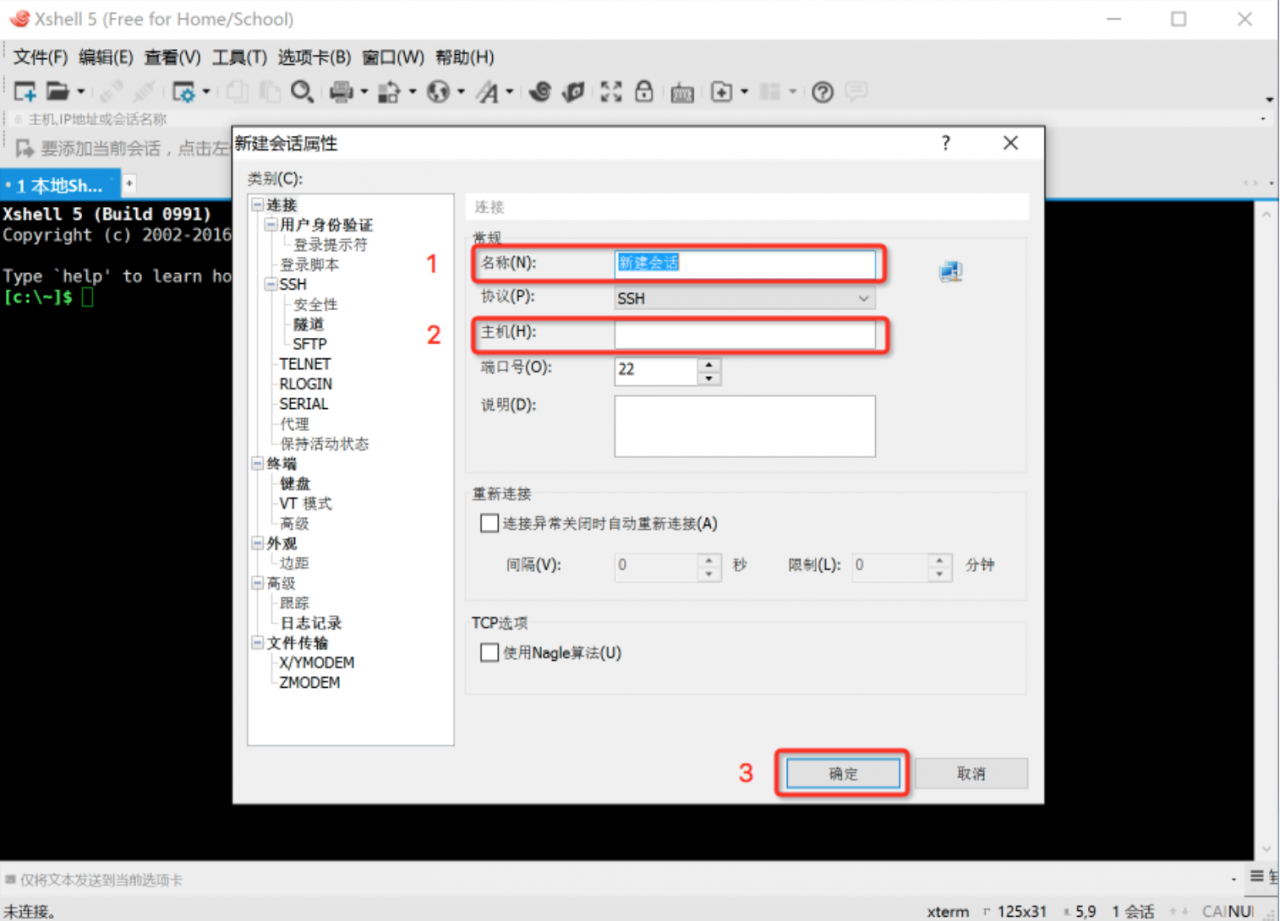The height and width of the screenshot is (921, 1280).
Task: Open the 文件(F) menu
Action: tap(40, 57)
